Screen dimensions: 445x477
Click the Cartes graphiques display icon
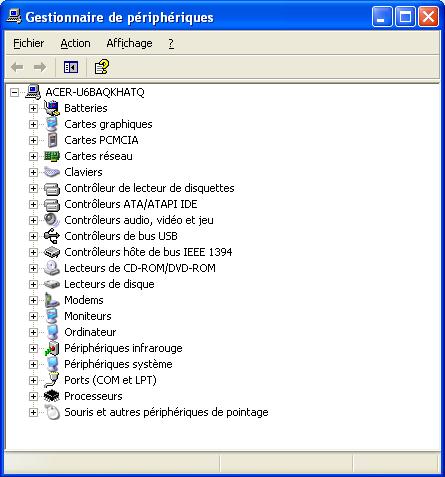coord(52,124)
